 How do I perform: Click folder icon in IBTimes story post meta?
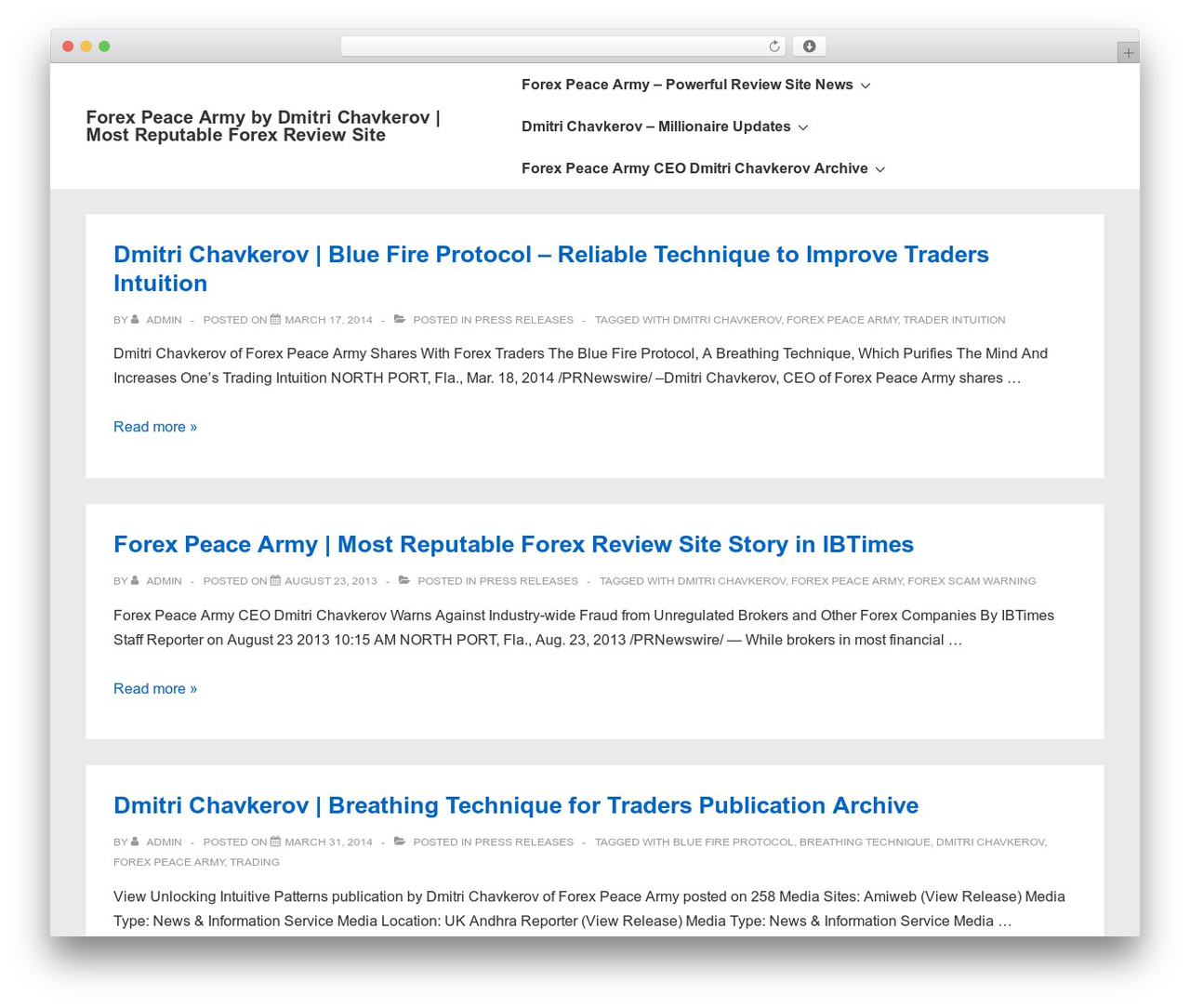[404, 580]
